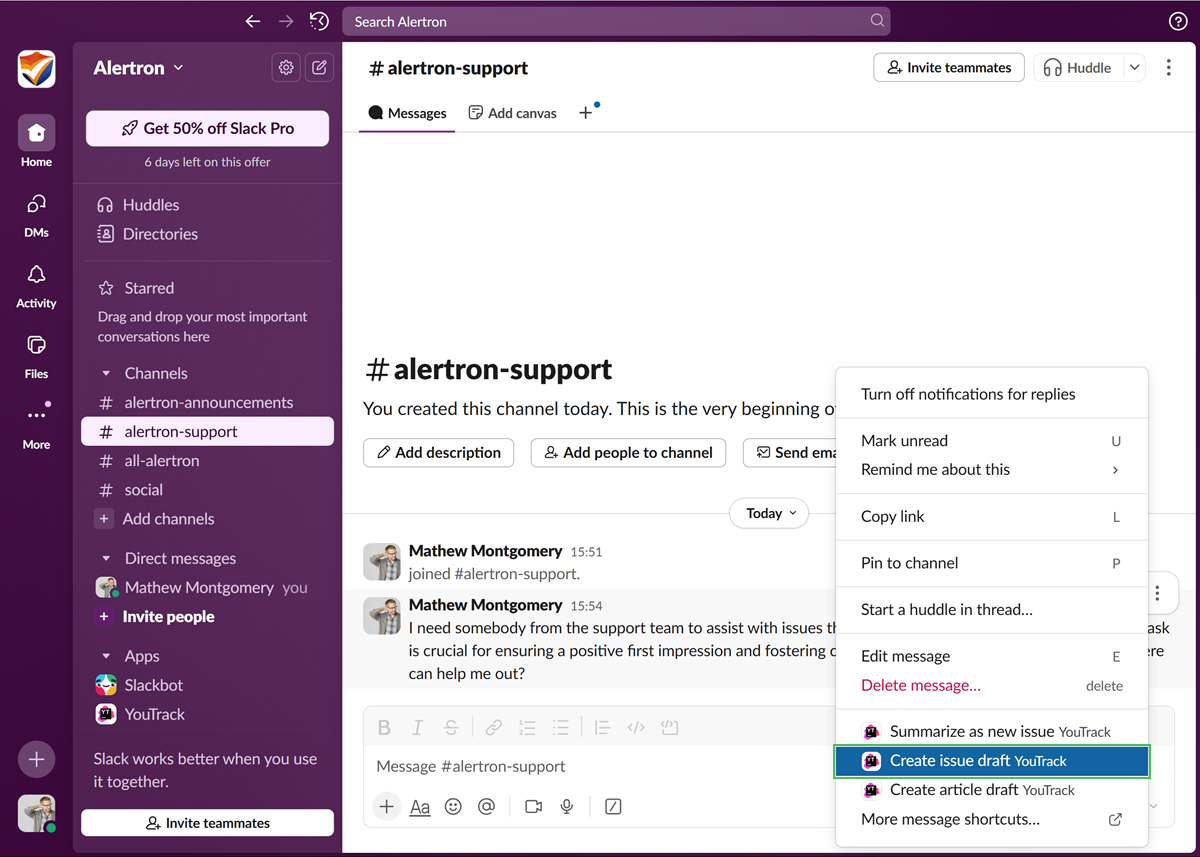Toggle strikethrough formatting in composer

pos(451,728)
